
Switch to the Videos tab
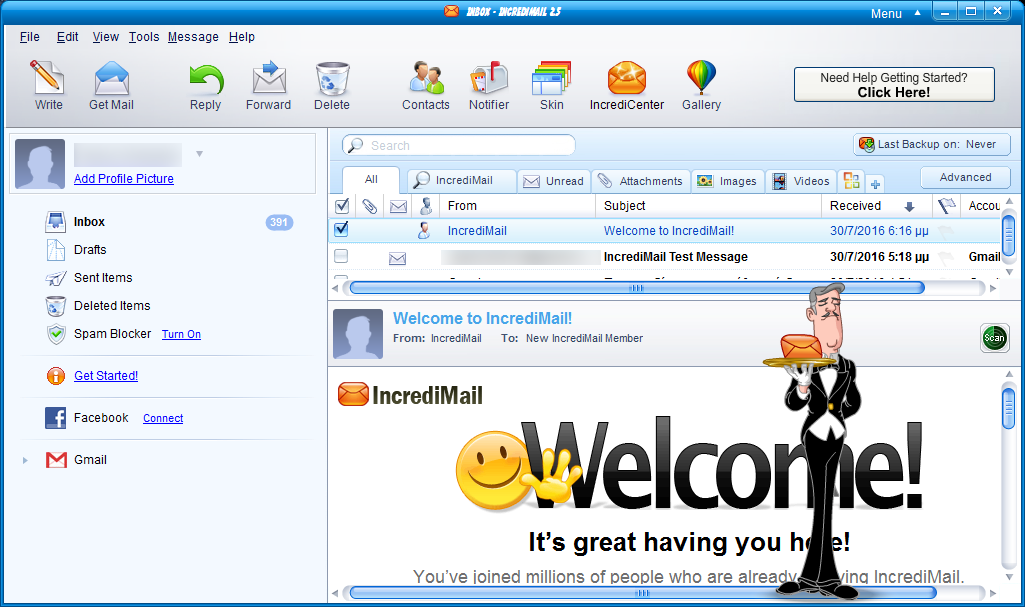pos(801,181)
